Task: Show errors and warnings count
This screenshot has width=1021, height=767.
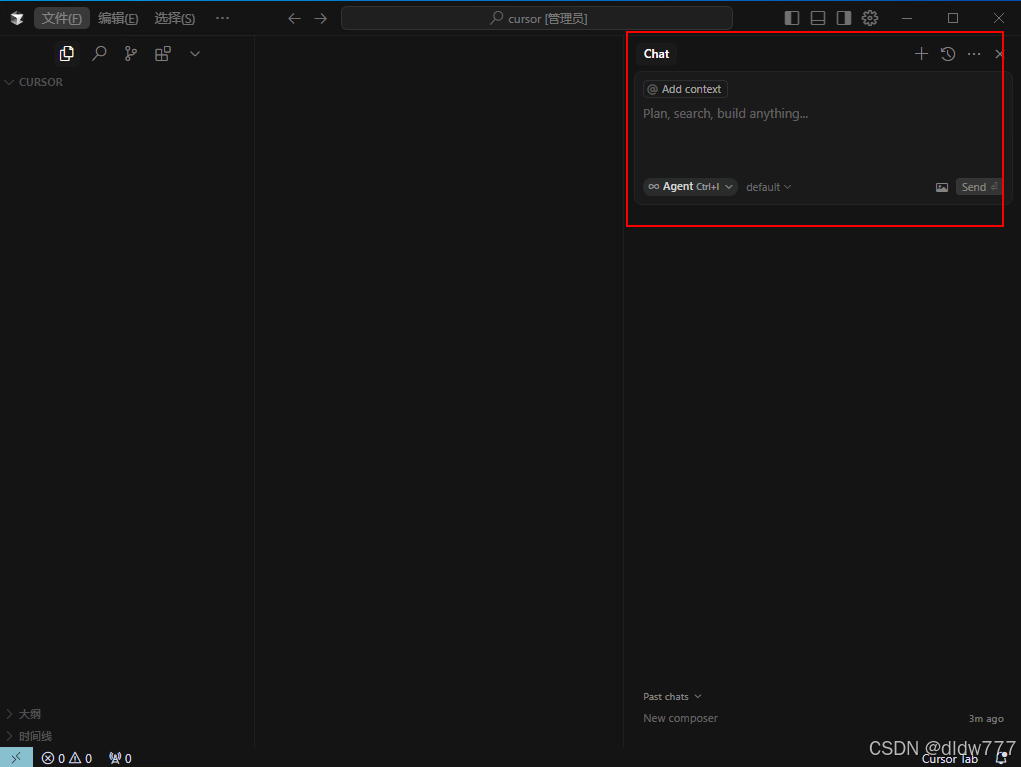Action: (x=66, y=758)
